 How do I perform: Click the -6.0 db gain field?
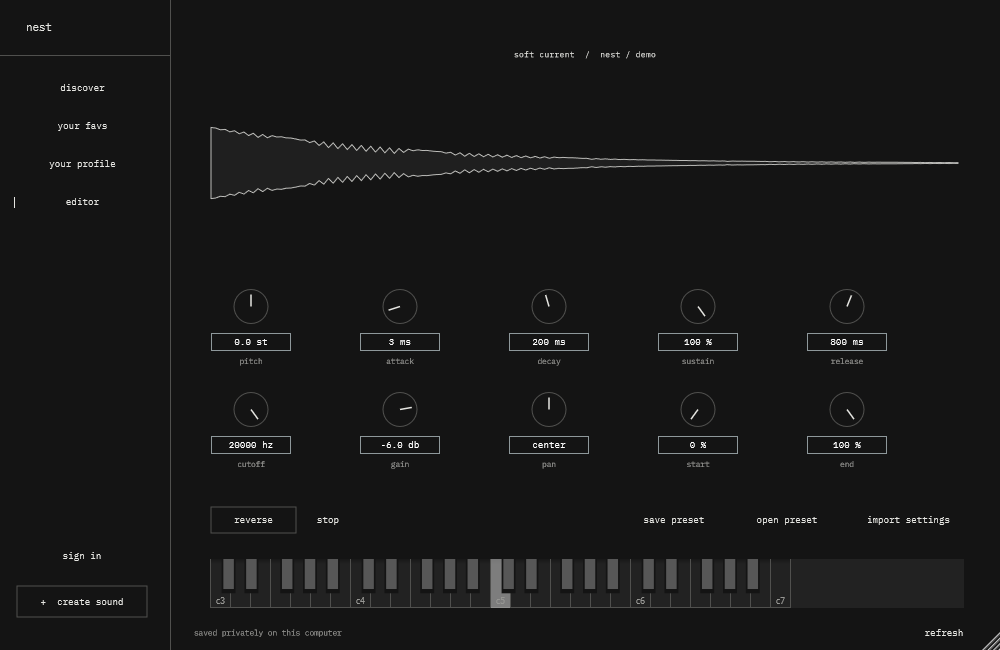click(400, 445)
